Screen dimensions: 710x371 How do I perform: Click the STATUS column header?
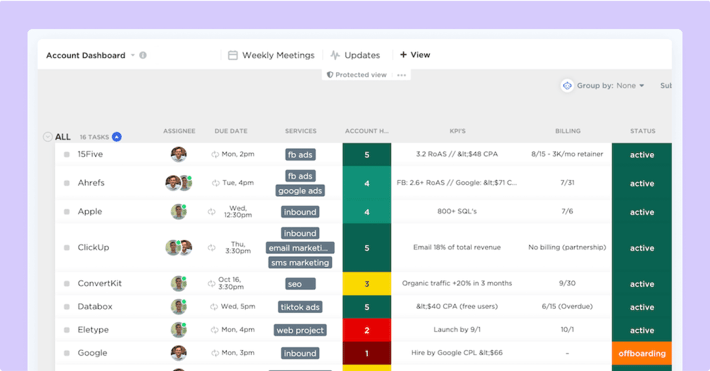[x=643, y=131]
